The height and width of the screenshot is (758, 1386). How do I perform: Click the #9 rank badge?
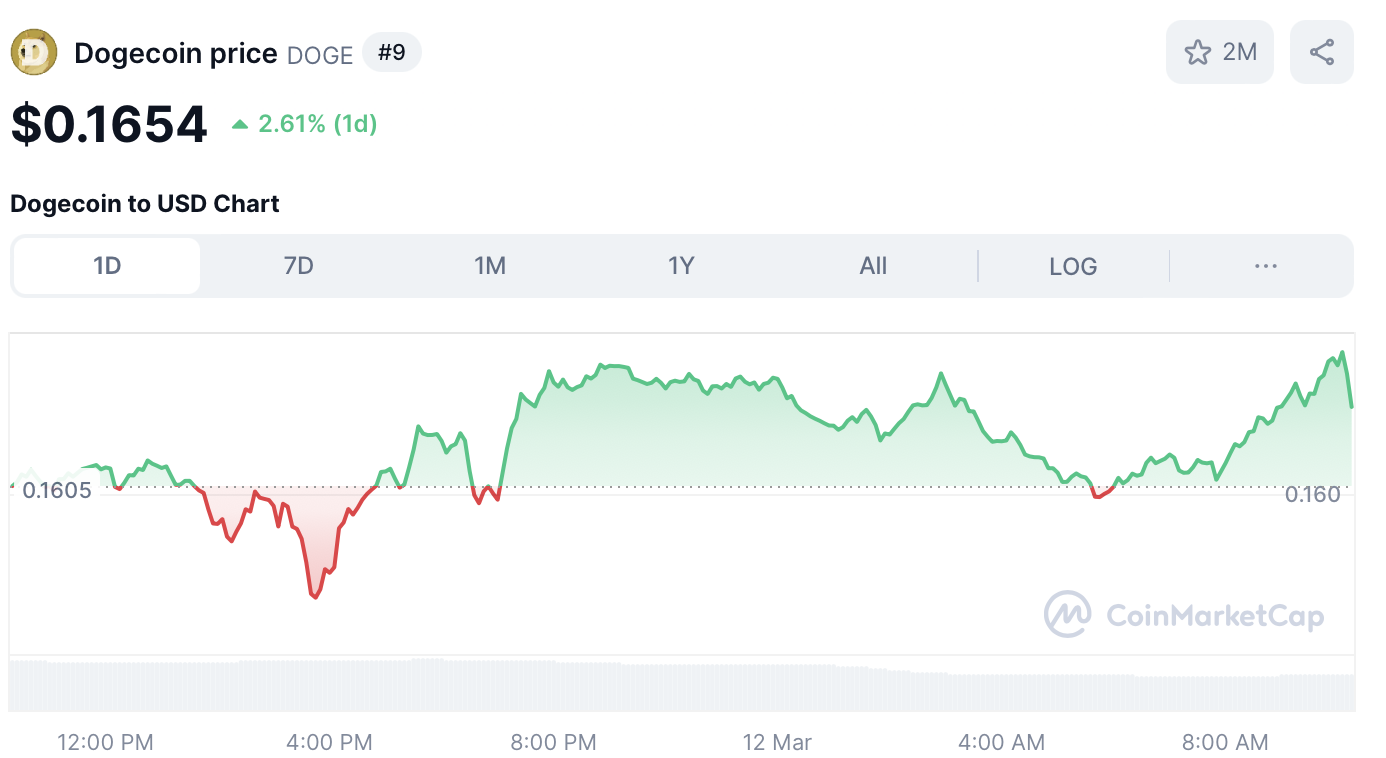[x=392, y=52]
